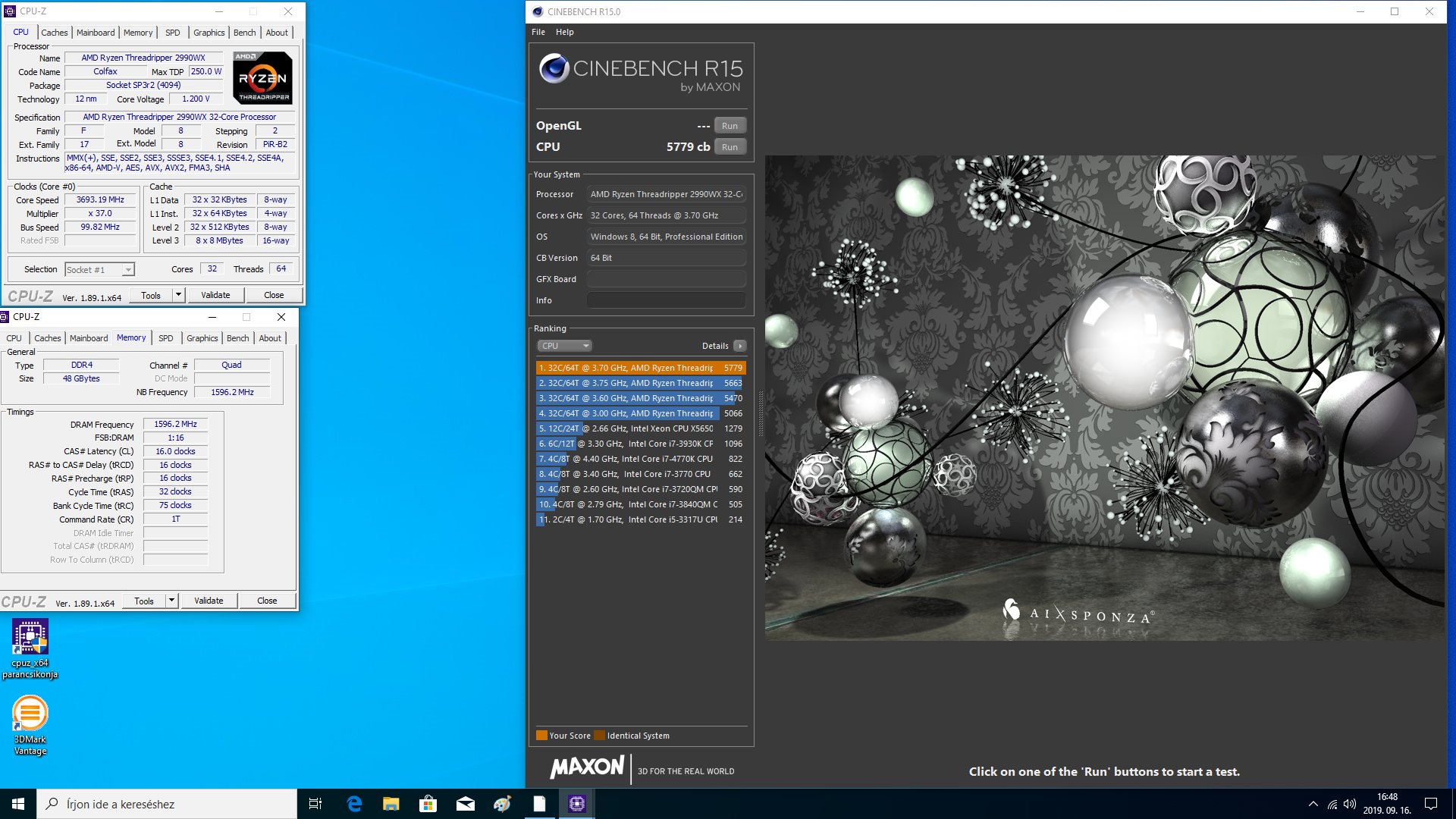This screenshot has height=819, width=1456.
Task: Select ranking row 11 Core i5-3317U
Action: pyautogui.click(x=641, y=519)
